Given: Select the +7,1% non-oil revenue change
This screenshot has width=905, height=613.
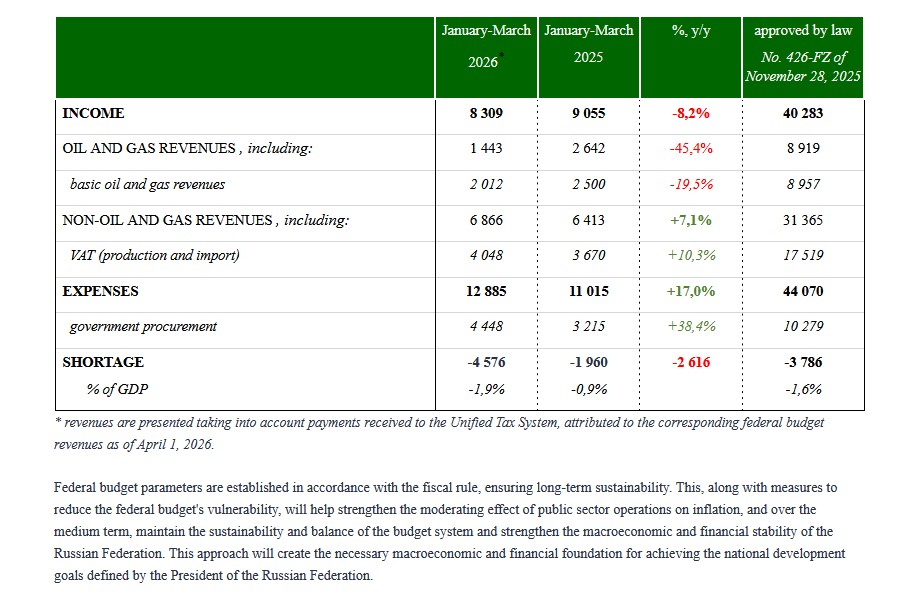Looking at the screenshot, I should (x=691, y=220).
